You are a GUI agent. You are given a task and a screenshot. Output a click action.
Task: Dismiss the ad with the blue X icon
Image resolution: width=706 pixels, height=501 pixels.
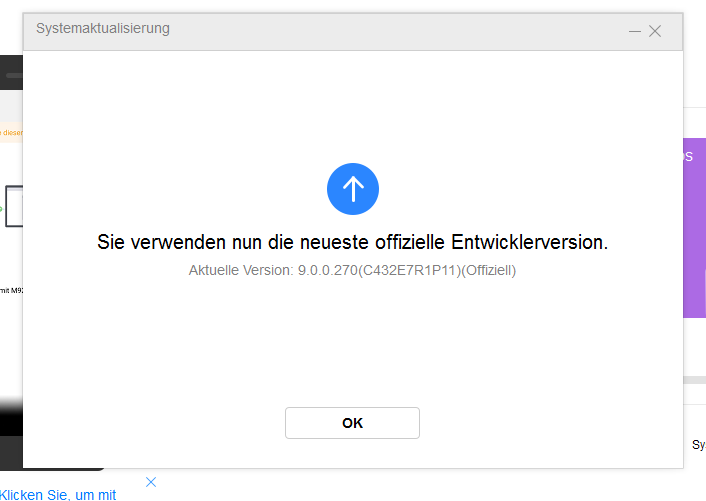[x=151, y=482]
